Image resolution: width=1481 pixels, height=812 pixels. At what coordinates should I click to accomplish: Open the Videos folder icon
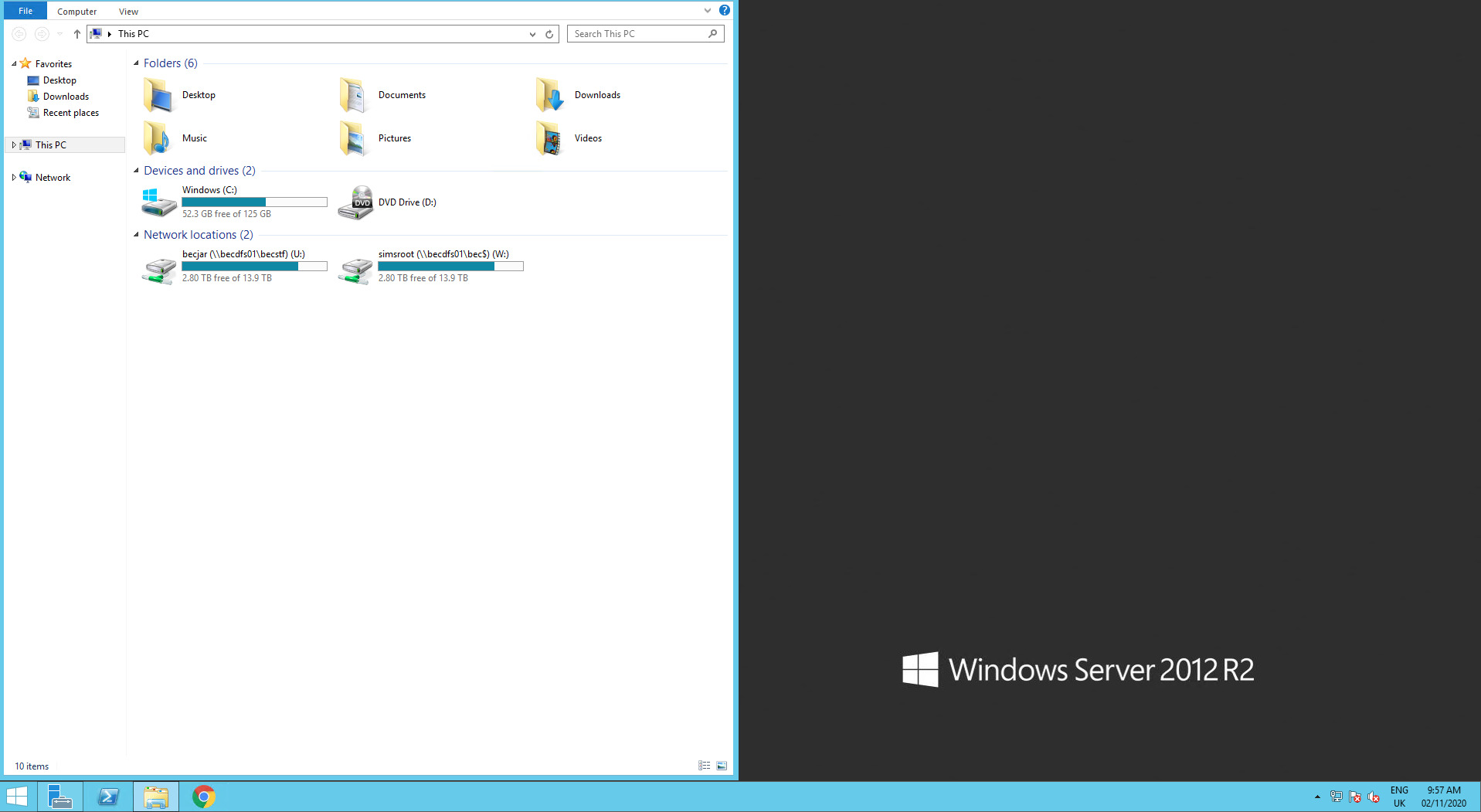click(x=551, y=138)
